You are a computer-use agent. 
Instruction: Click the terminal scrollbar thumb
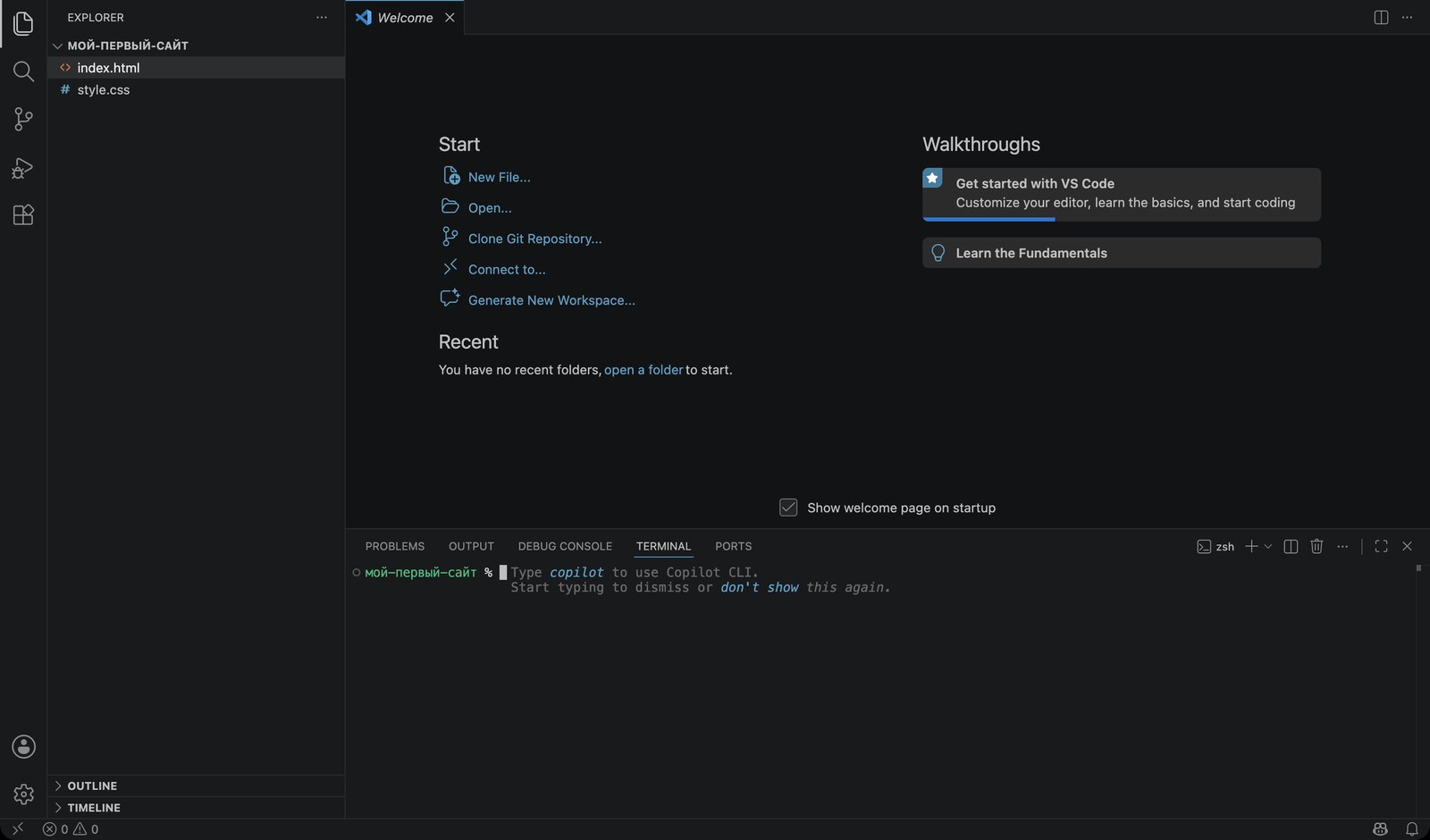tap(1418, 568)
